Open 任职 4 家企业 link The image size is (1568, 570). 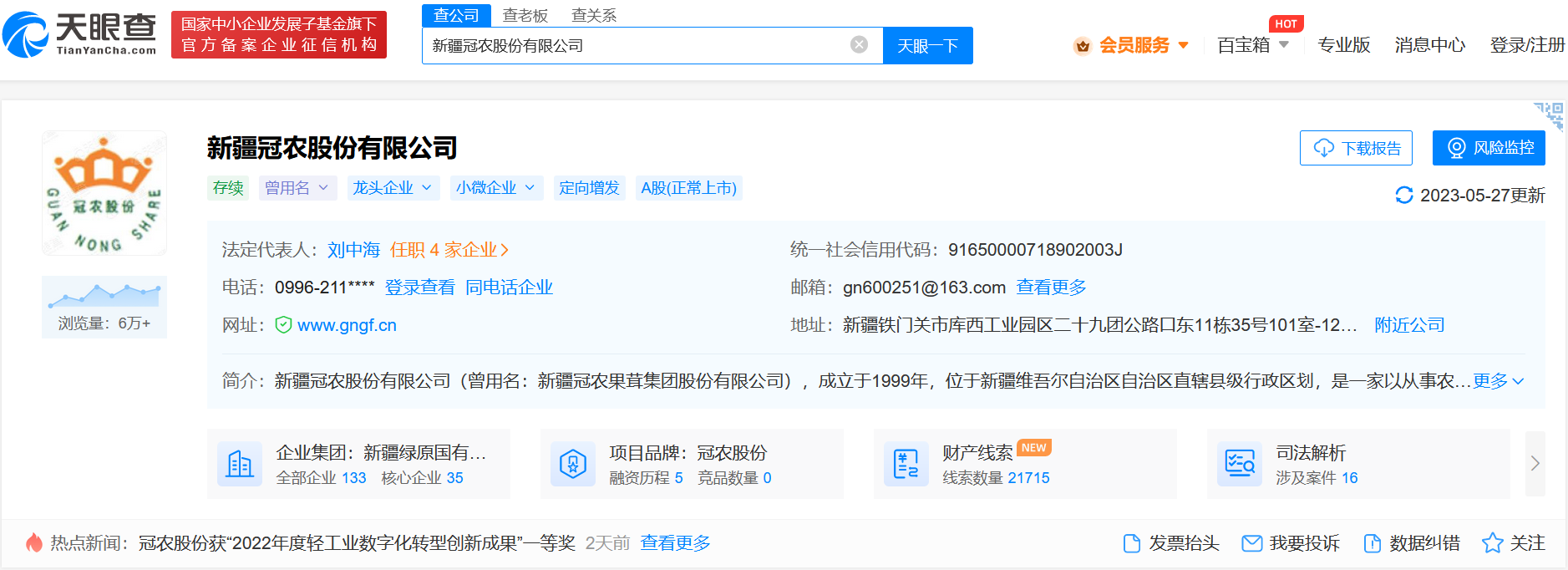click(449, 250)
